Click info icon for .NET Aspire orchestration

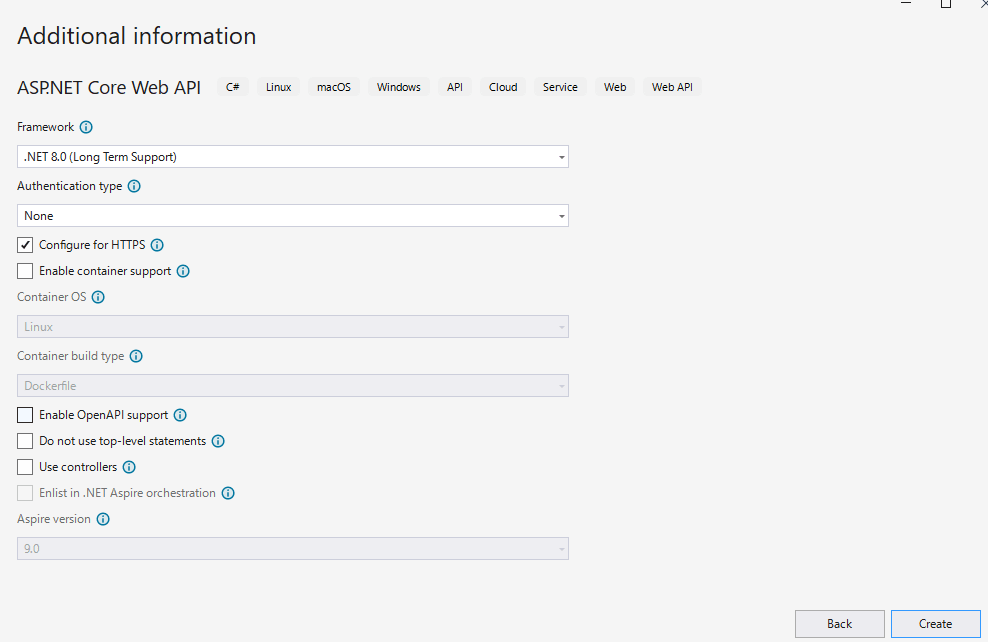(228, 493)
